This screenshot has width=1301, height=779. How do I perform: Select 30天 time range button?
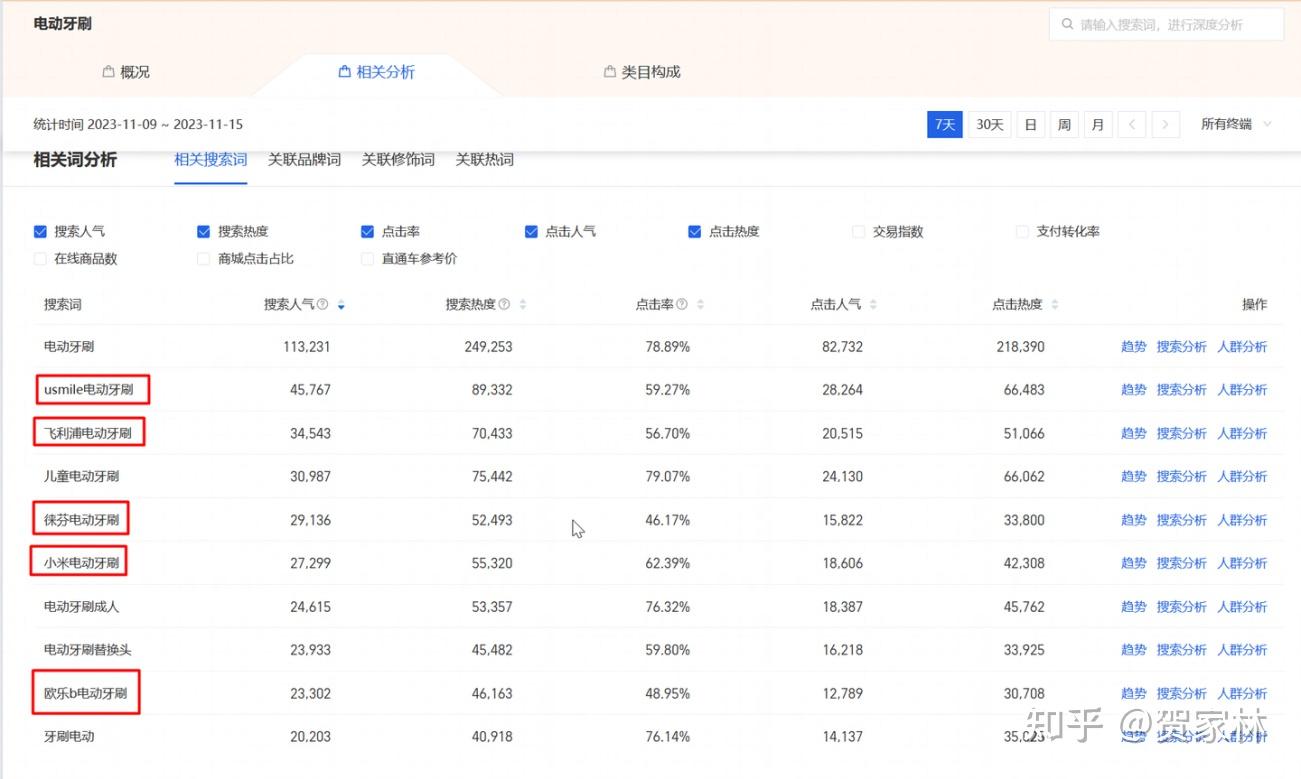[x=989, y=125]
